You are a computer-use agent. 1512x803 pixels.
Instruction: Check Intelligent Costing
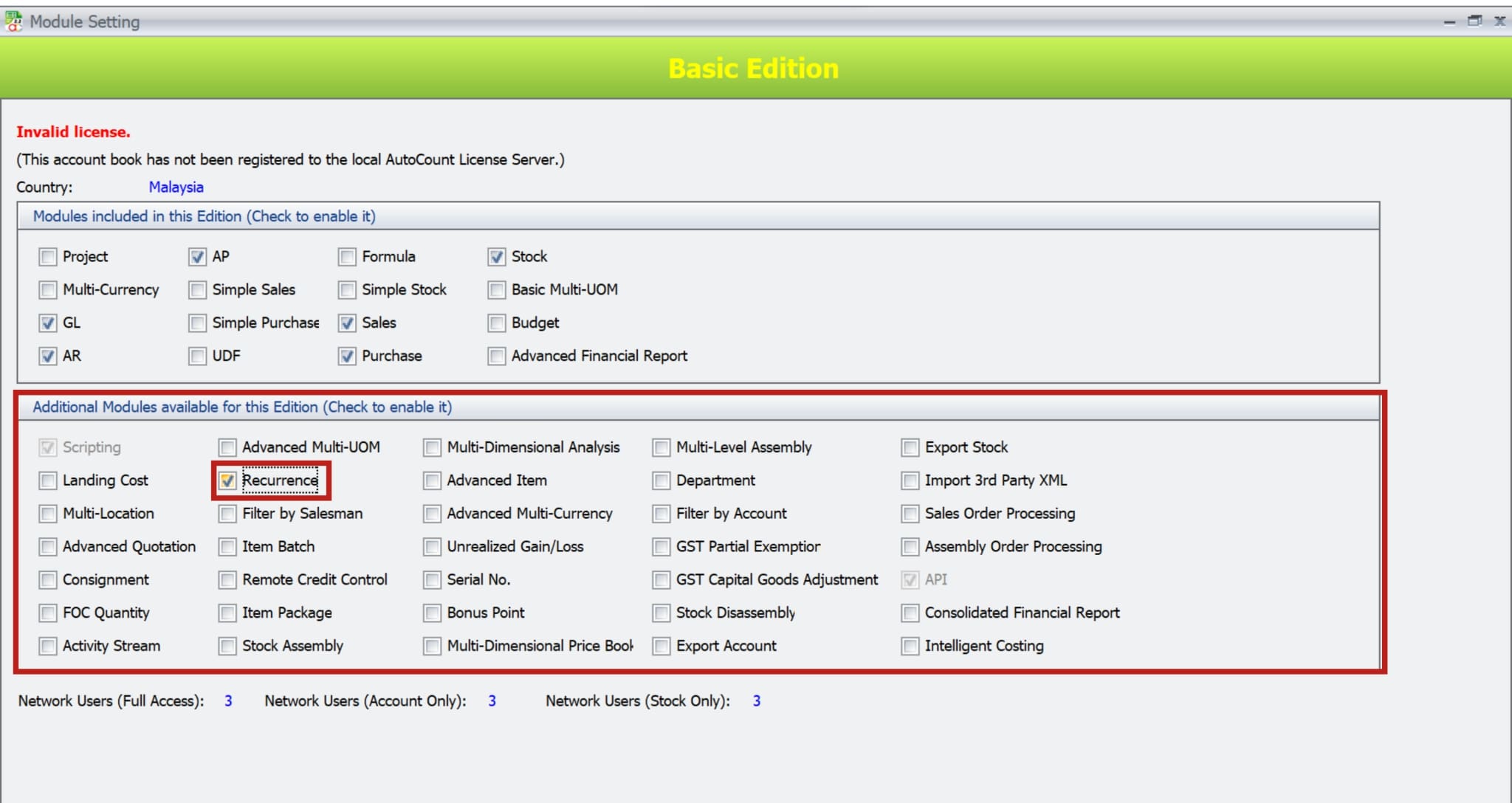(909, 646)
